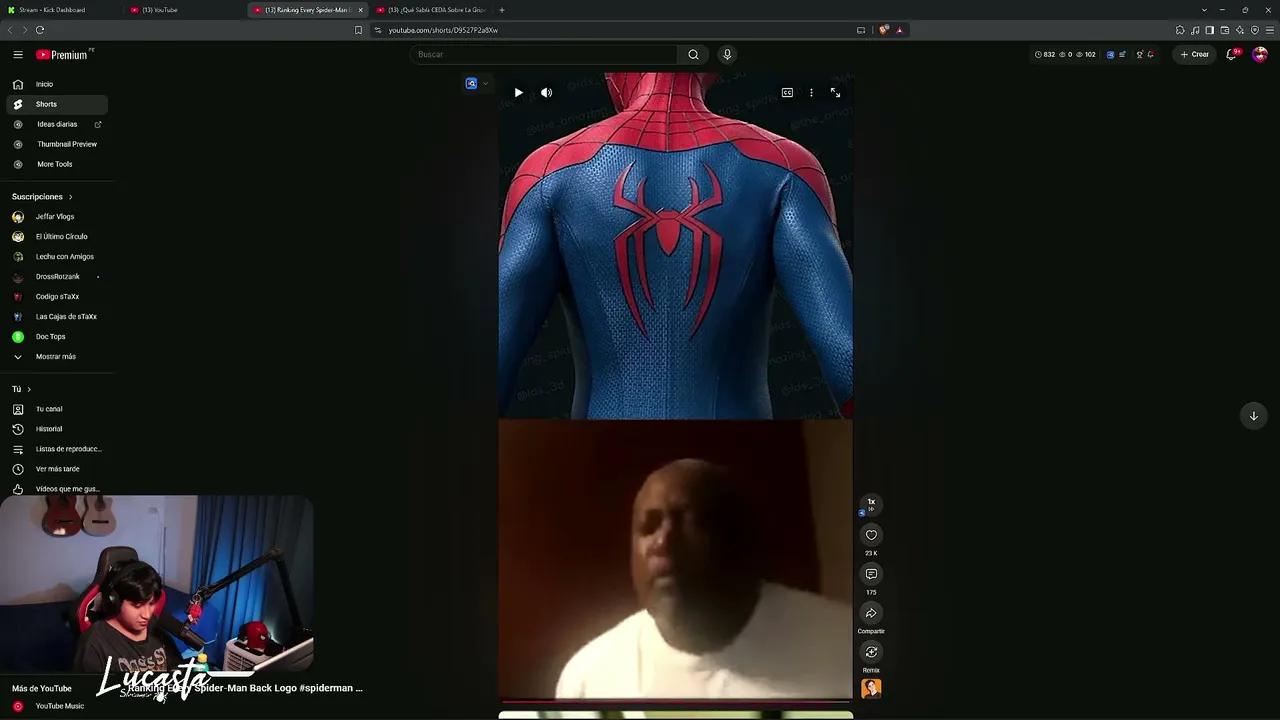Open the Crear button
1280x720 pixels.
point(1195,55)
